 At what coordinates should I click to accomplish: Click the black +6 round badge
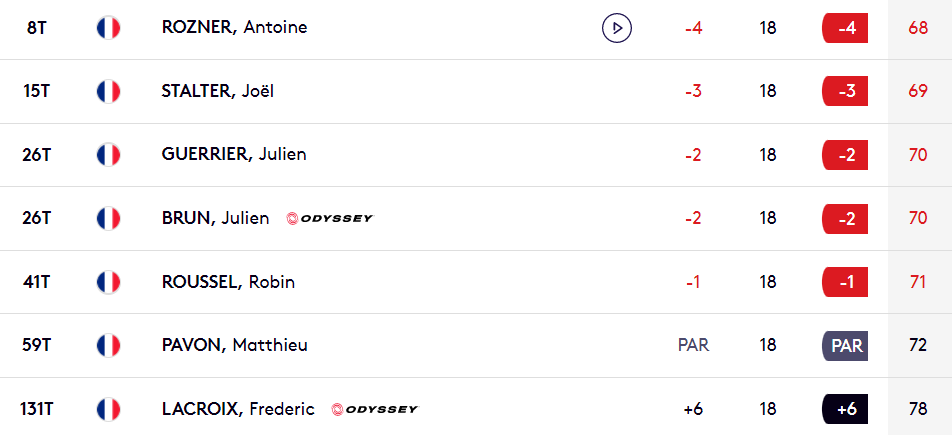point(845,409)
